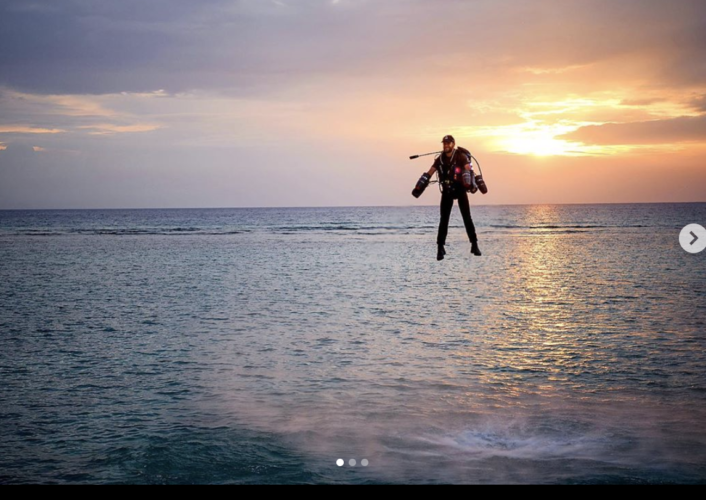This screenshot has width=706, height=500.
Task: Click the water splash beneath the pilot
Action: (500, 438)
